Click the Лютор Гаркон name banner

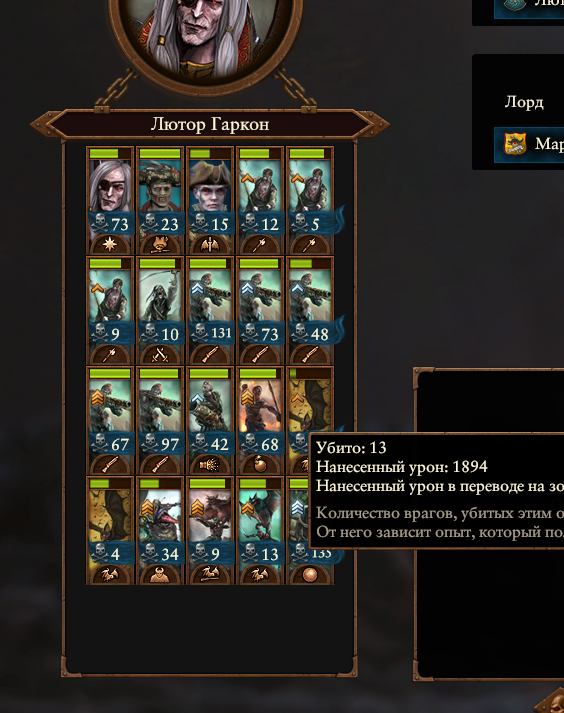click(x=210, y=124)
